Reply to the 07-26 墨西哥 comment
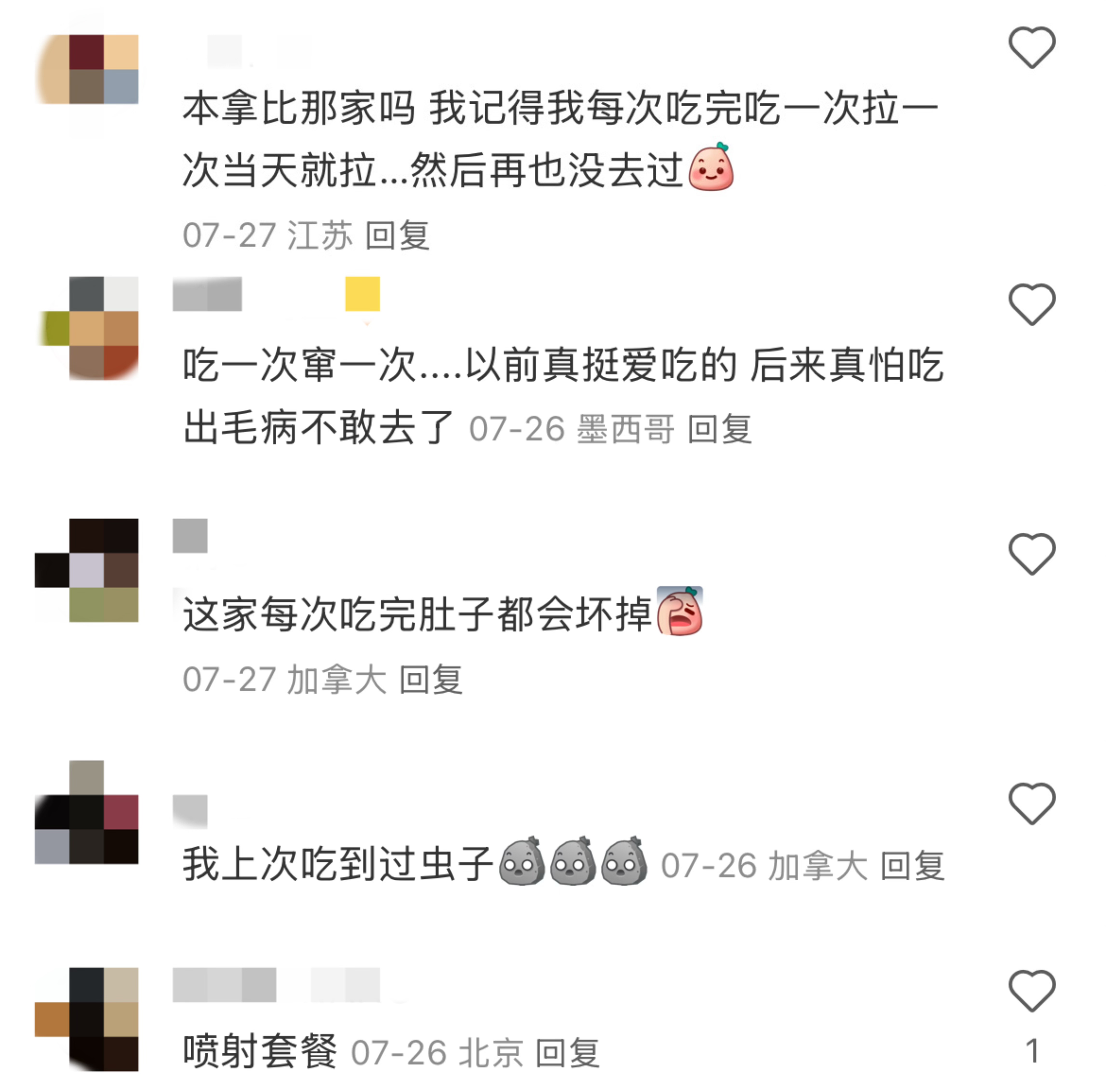This screenshot has width=1106, height=1092. tap(719, 429)
